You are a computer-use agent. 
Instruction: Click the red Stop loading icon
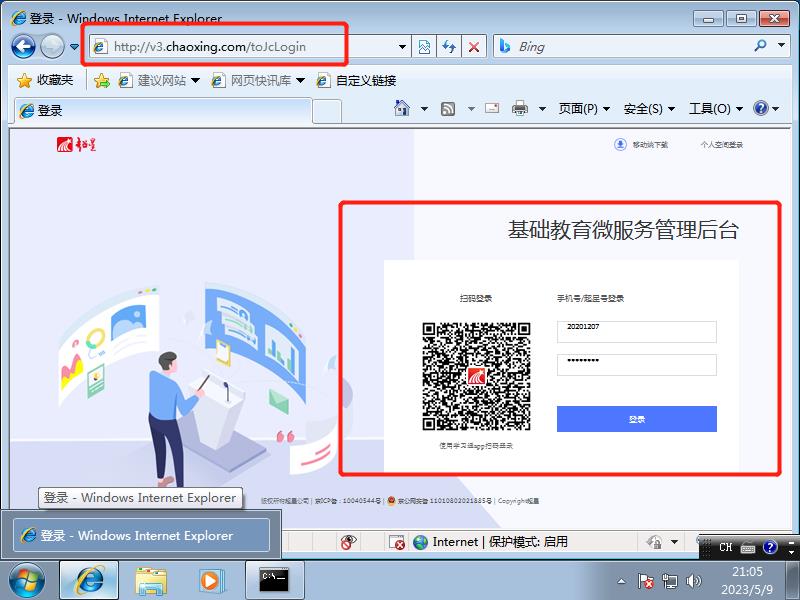click(x=474, y=47)
